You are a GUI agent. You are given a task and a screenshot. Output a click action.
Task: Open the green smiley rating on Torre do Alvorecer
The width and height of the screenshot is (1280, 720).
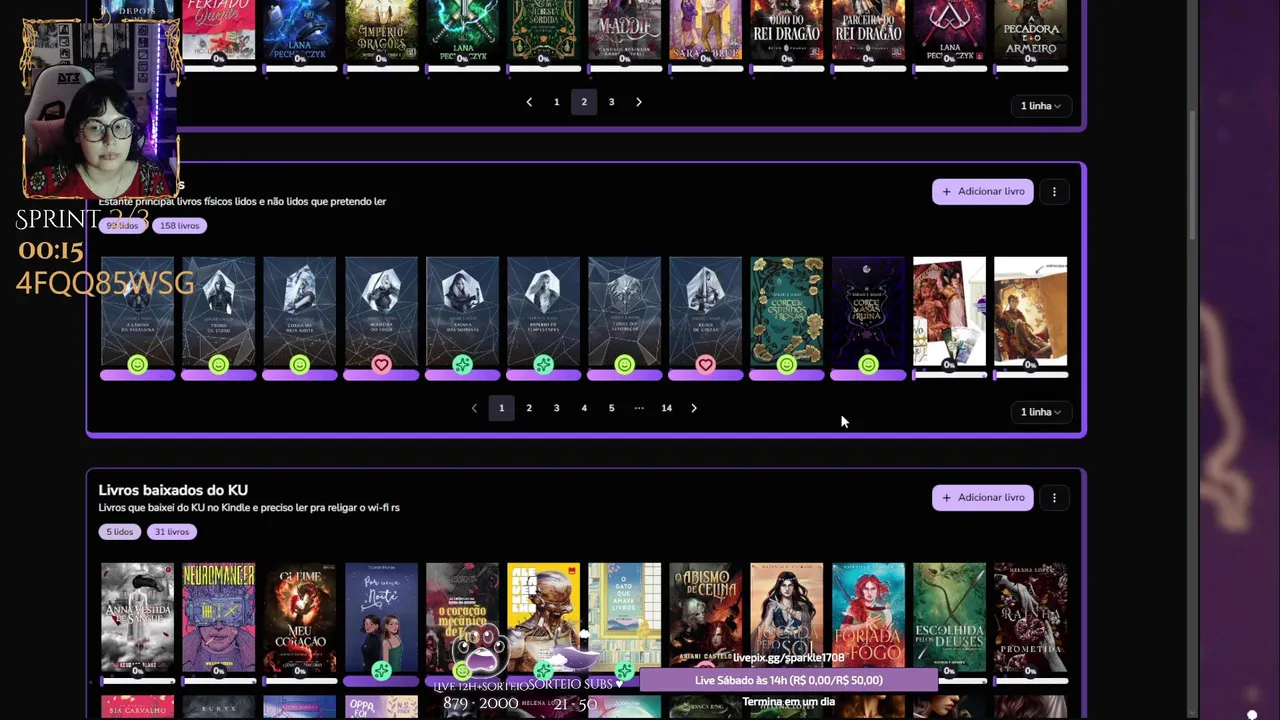(x=624, y=365)
